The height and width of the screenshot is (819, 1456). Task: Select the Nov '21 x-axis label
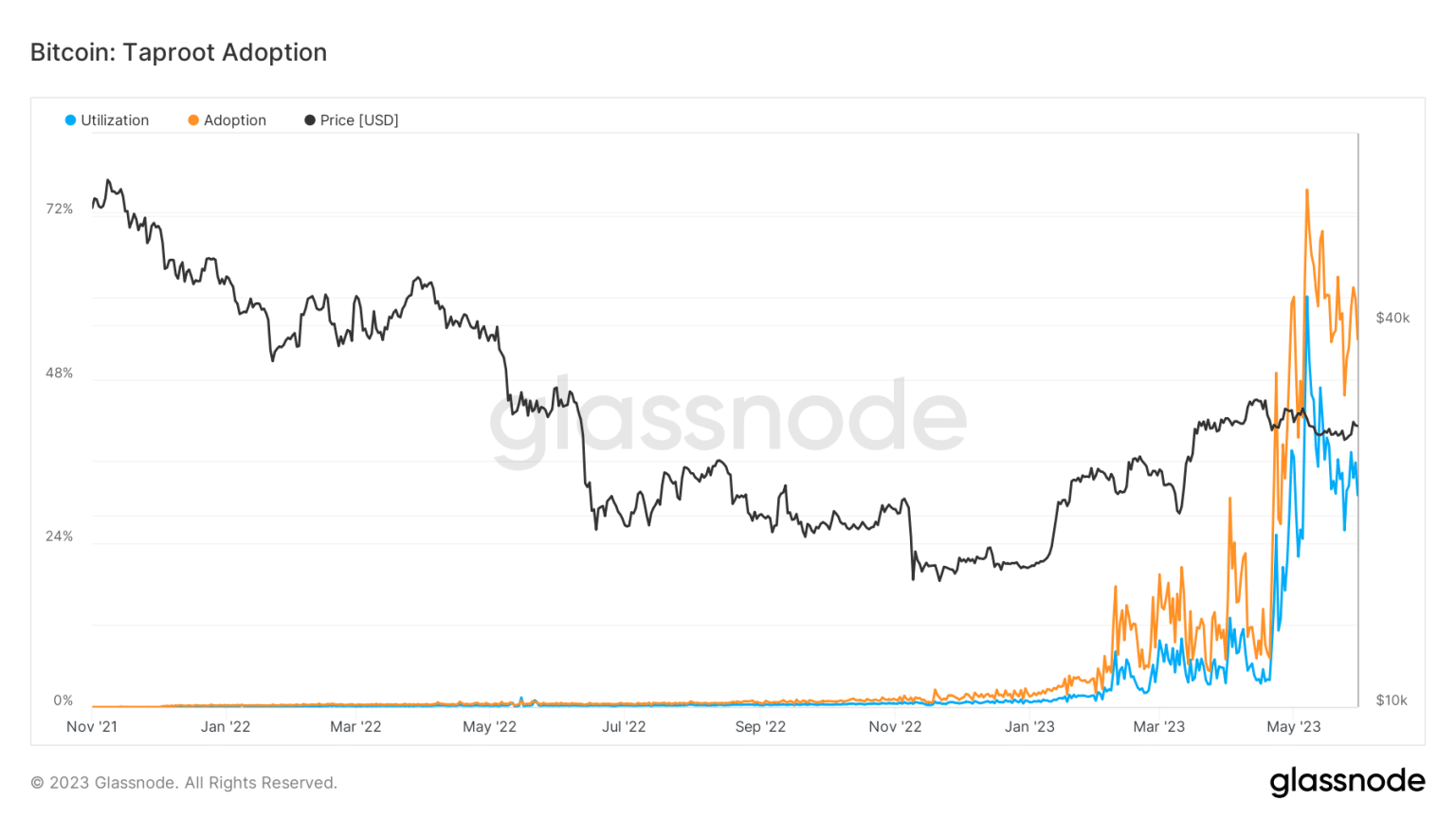tap(92, 727)
